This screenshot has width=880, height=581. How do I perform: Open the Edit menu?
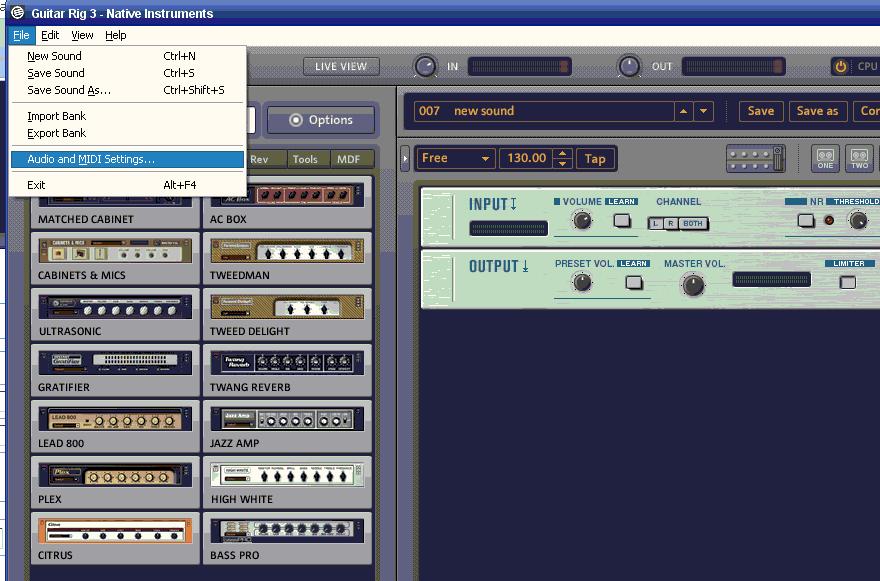pyautogui.click(x=50, y=35)
